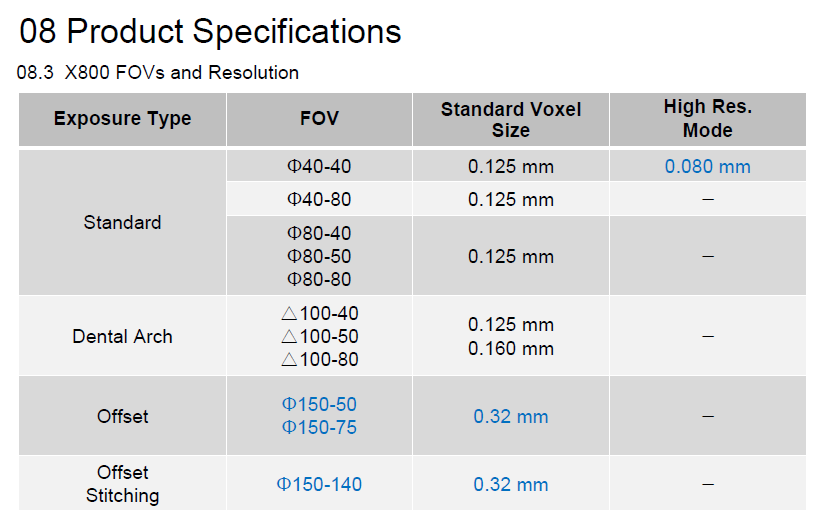Image resolution: width=831 pixels, height=531 pixels.
Task: Click the Dental Arch exposure cell
Action: [122, 336]
